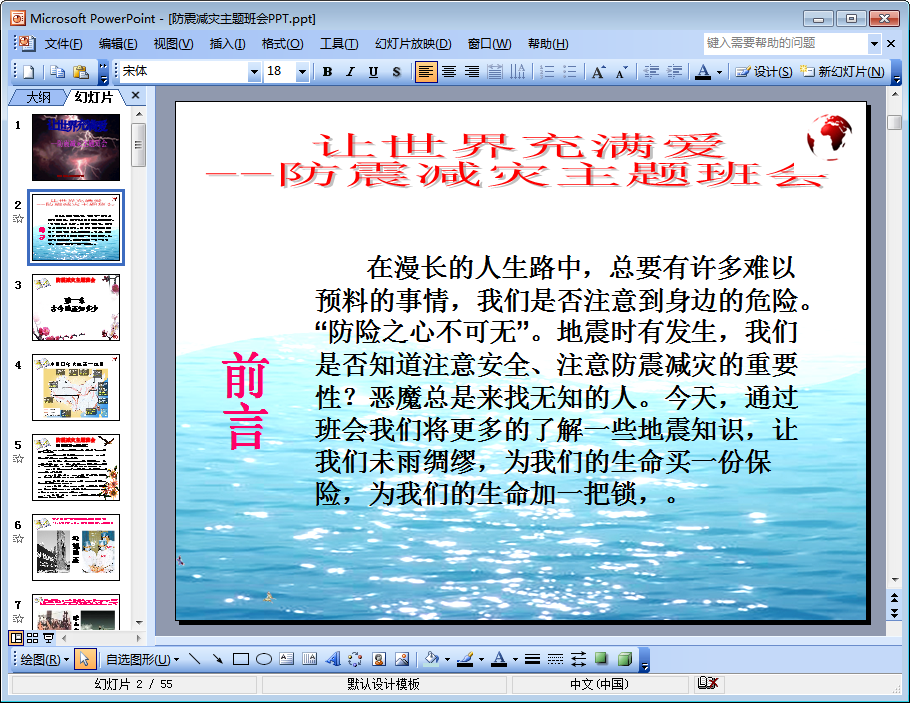
Task: Start slide show from current slide
Action: tap(48, 639)
